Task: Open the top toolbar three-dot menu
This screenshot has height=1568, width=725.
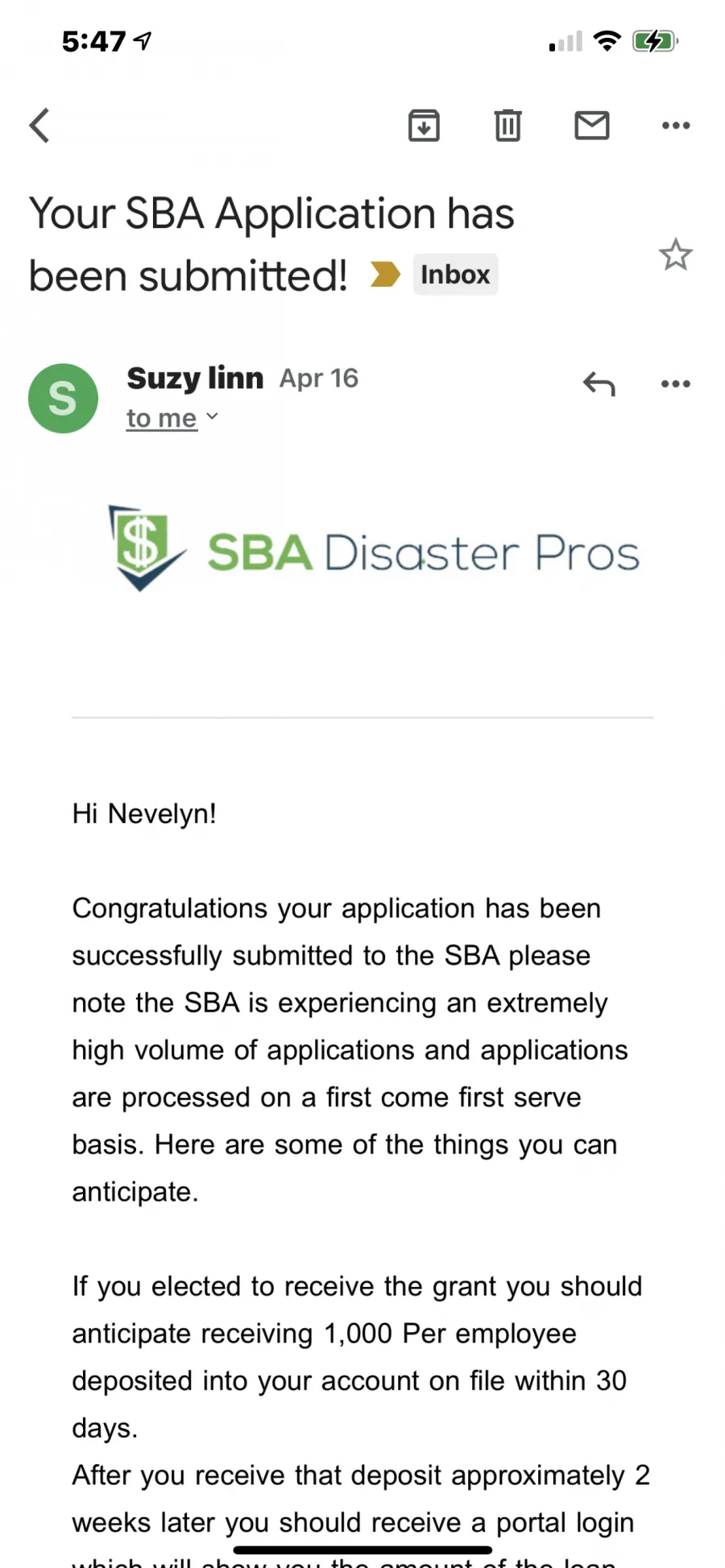Action: coord(676,125)
